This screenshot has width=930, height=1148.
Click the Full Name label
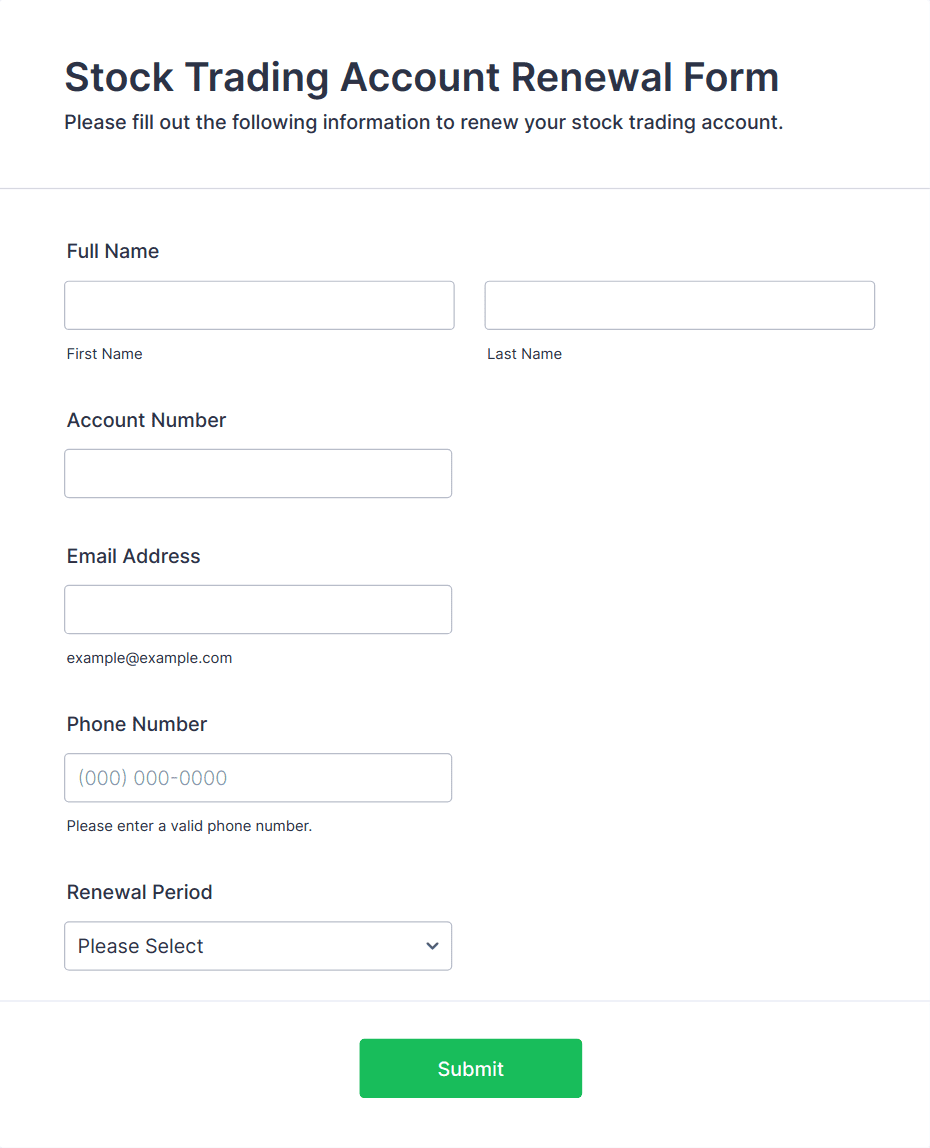(x=113, y=251)
